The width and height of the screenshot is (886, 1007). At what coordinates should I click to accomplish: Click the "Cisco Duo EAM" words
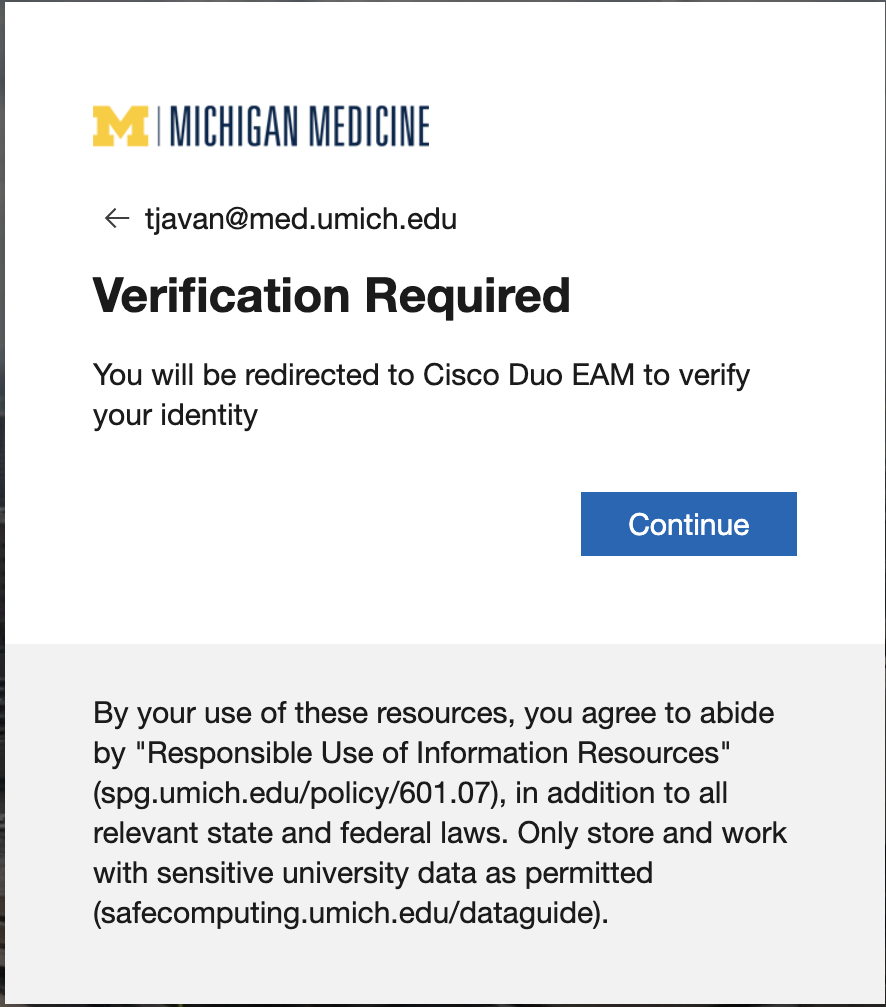coord(528,375)
